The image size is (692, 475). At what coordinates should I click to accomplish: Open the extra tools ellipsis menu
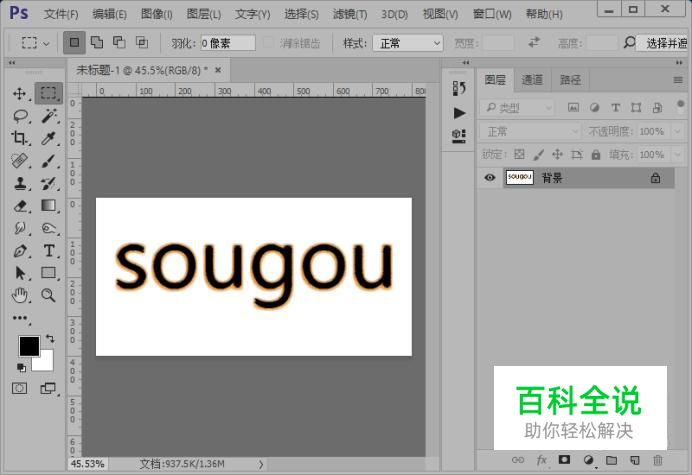pos(20,318)
